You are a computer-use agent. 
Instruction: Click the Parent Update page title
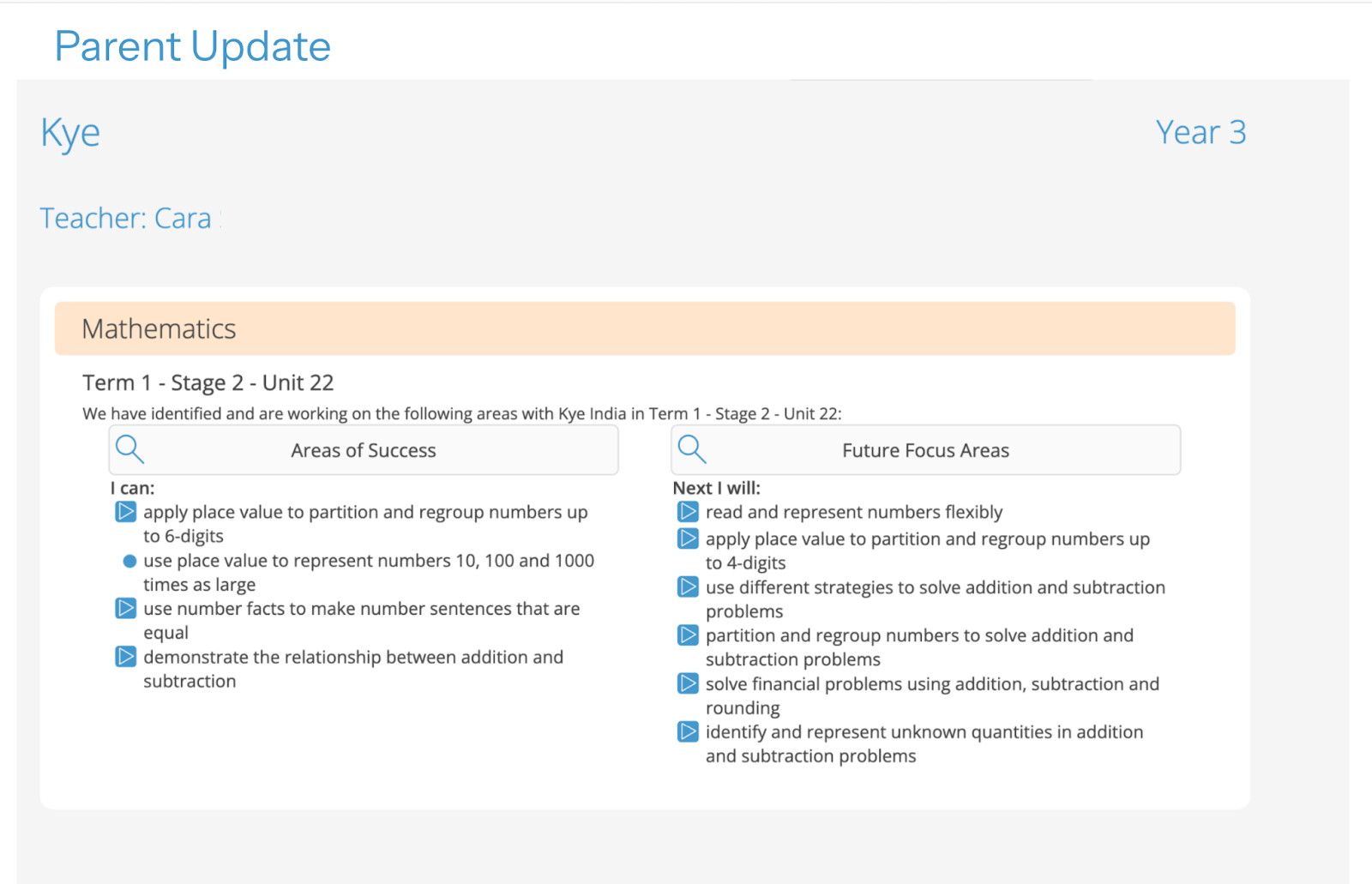(192, 46)
